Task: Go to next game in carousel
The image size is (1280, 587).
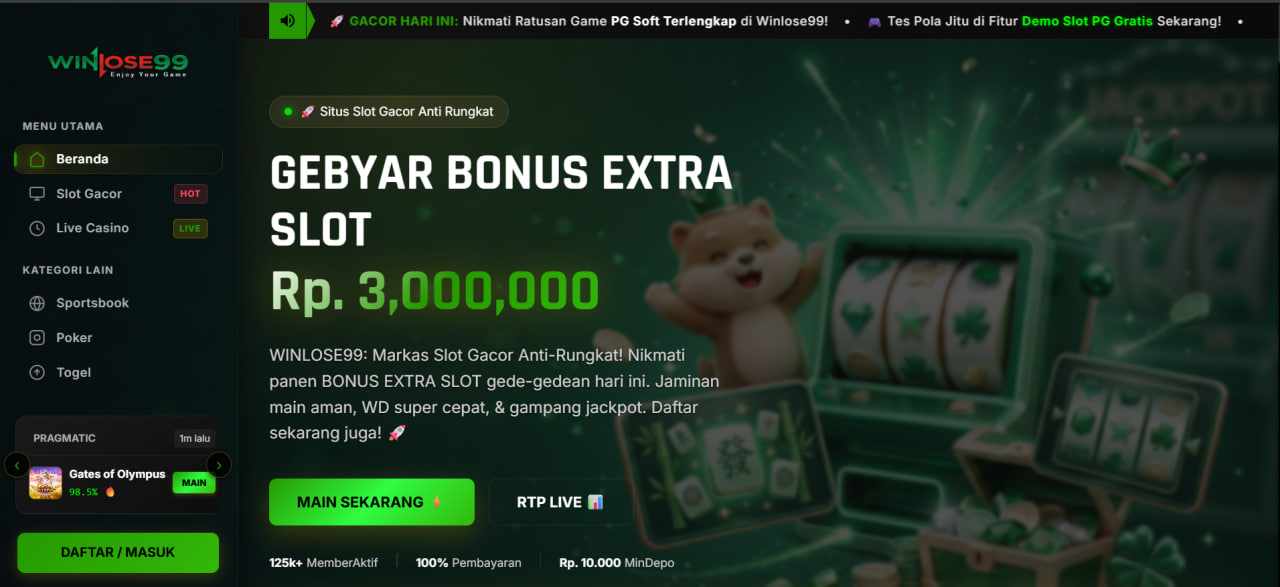Action: pyautogui.click(x=219, y=465)
